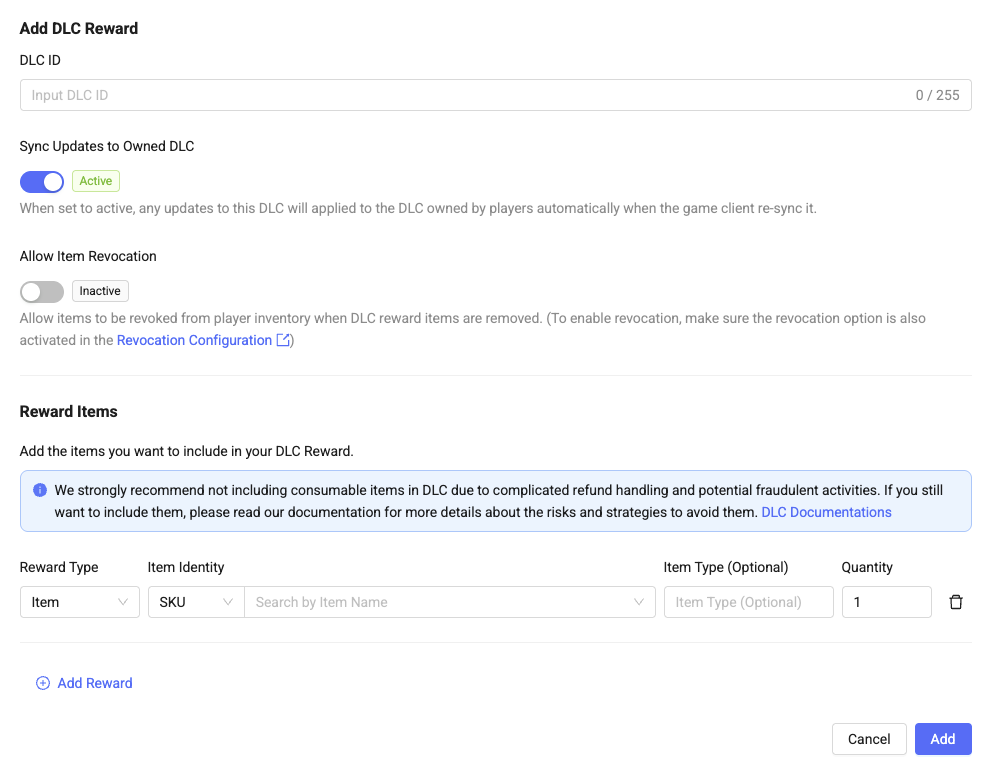This screenshot has height=771, width=990.
Task: Focus the Input DLC ID text field
Action: pyautogui.click(x=496, y=95)
